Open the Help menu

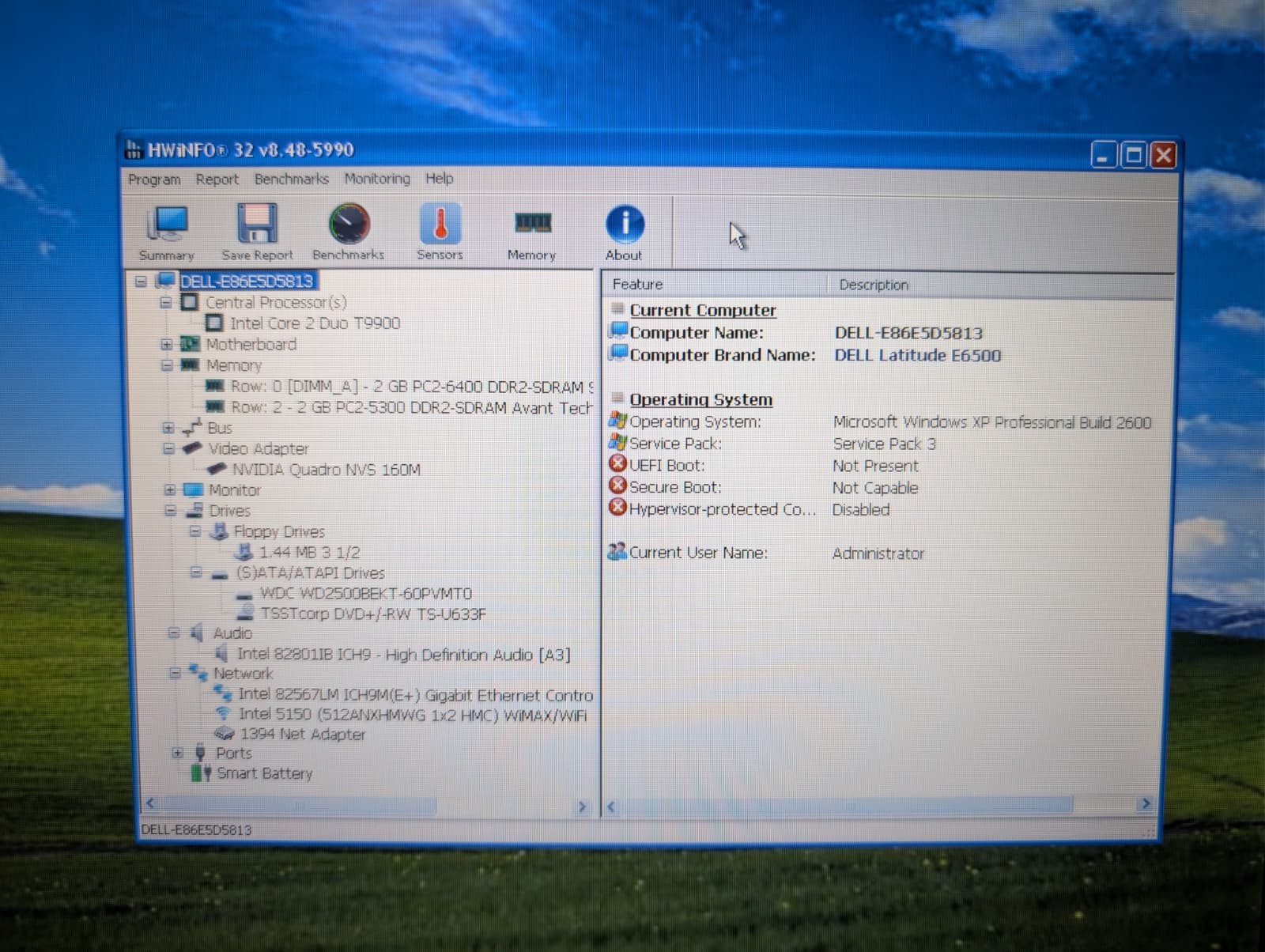point(439,178)
